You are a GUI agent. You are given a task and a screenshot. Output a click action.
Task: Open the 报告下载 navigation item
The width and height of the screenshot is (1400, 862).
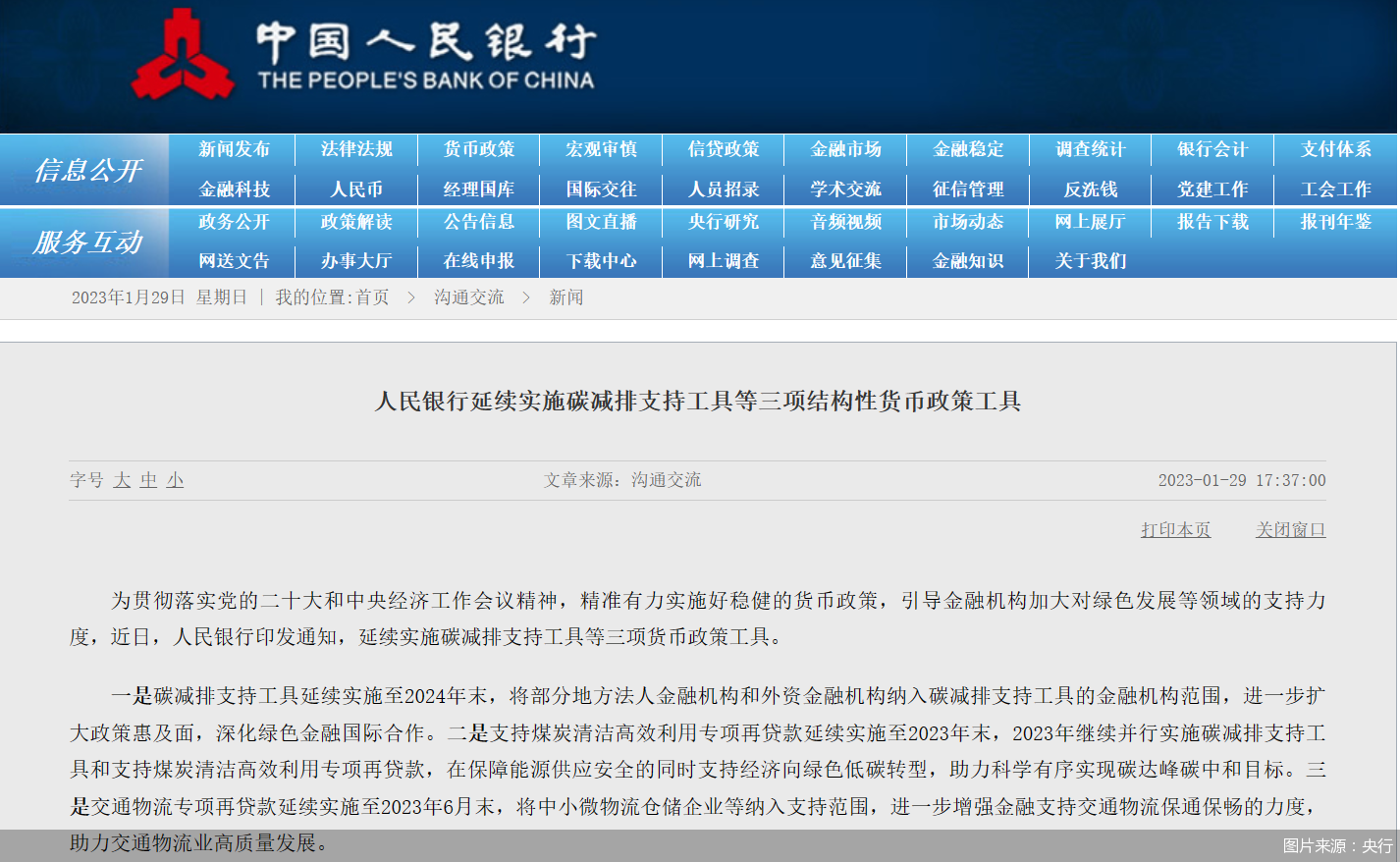click(x=1212, y=223)
